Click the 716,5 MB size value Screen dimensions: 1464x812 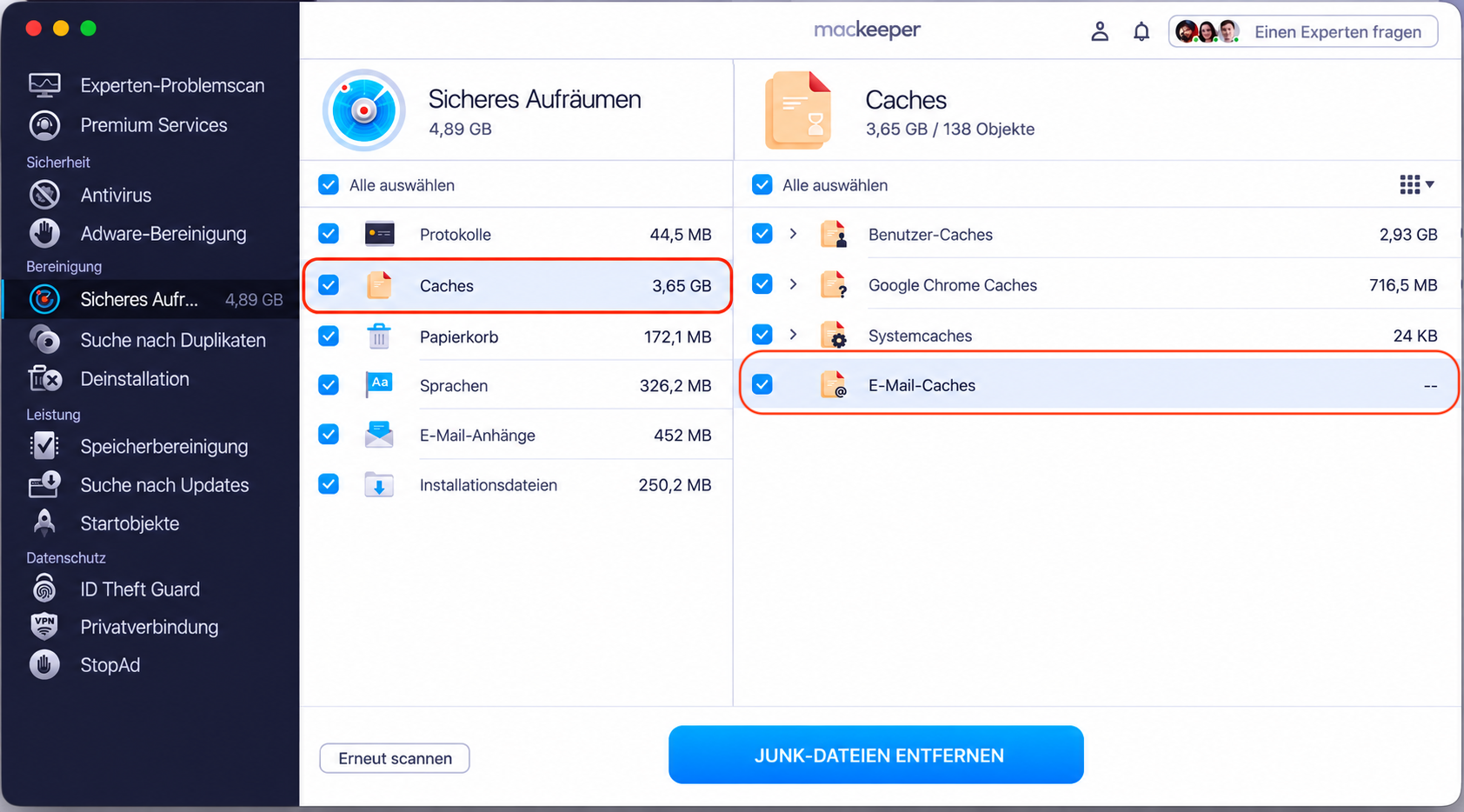click(1403, 285)
